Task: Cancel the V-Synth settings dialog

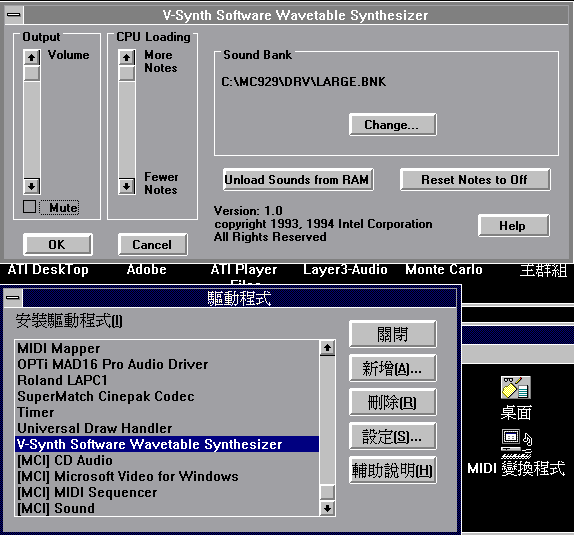Action: coord(153,244)
